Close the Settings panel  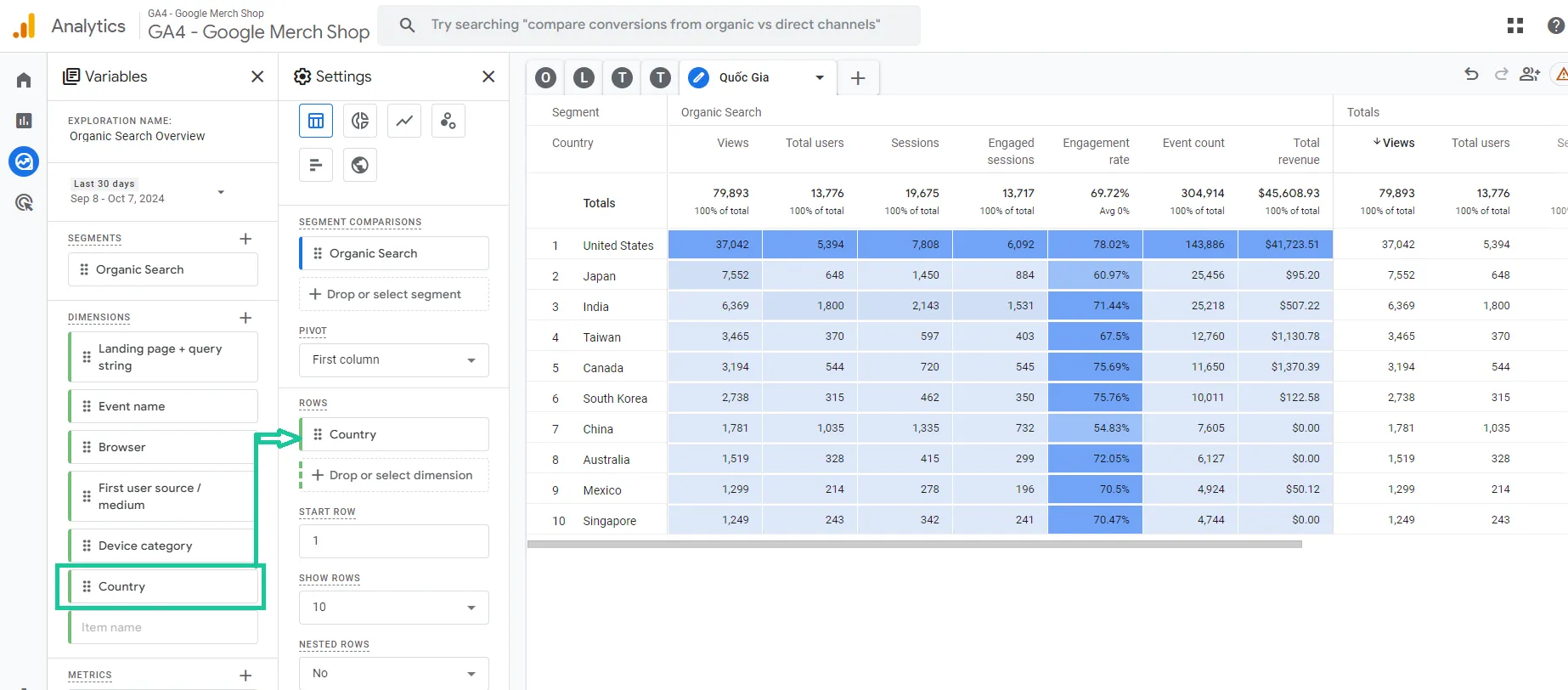coord(488,76)
